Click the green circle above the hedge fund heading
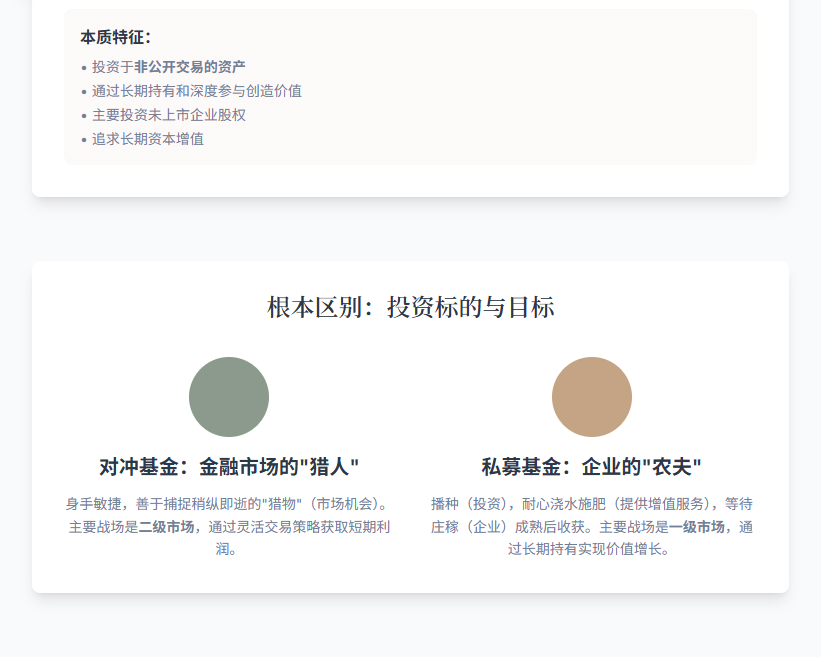The image size is (821, 657). 229,397
